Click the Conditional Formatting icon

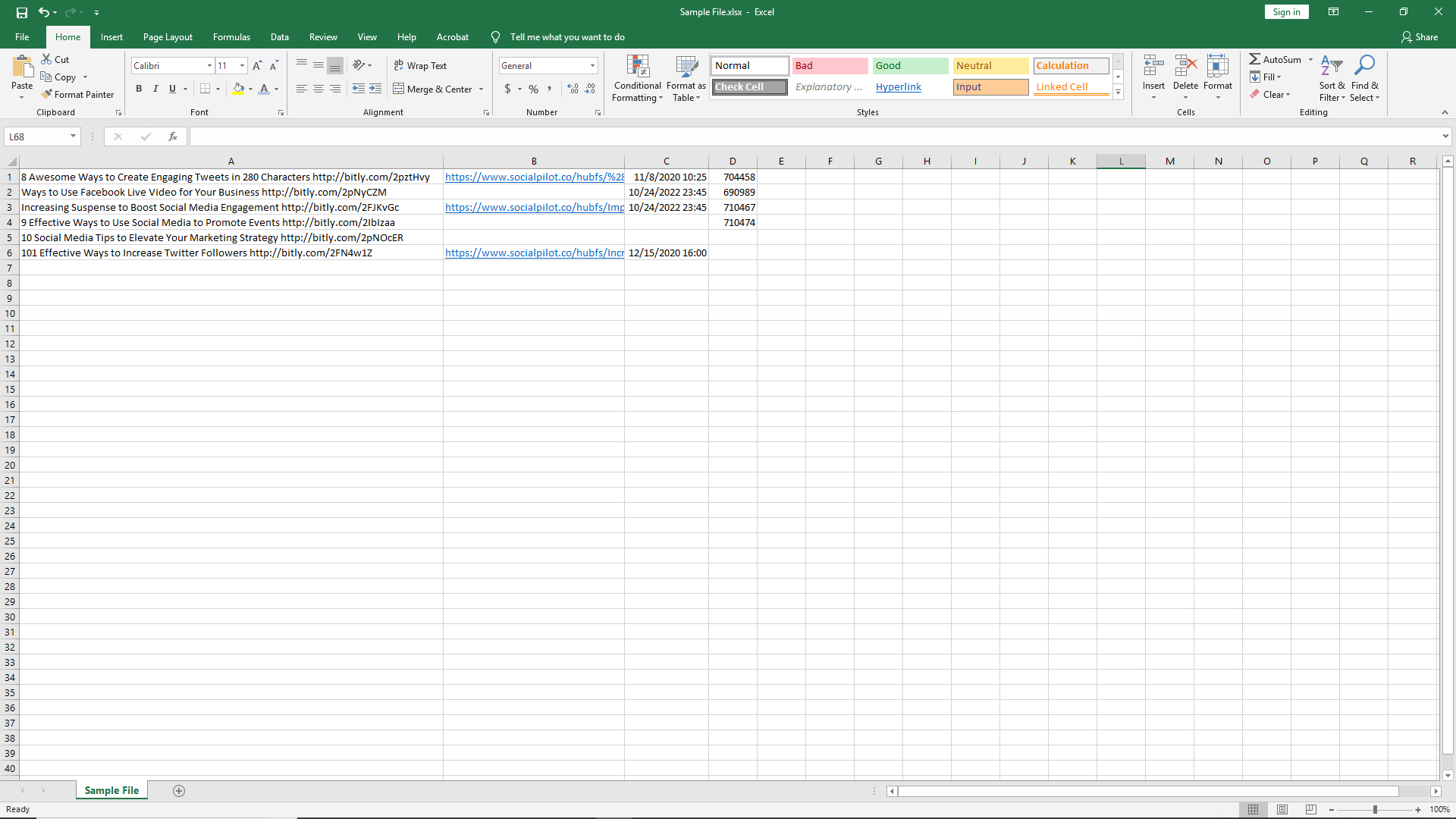638,67
